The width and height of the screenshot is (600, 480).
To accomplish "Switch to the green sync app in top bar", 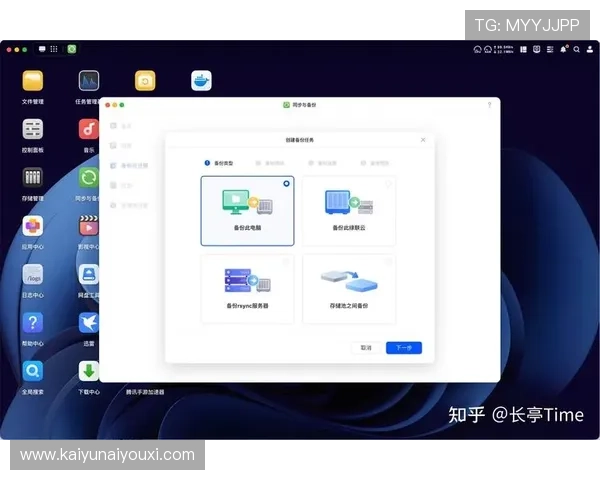I will pyautogui.click(x=72, y=49).
